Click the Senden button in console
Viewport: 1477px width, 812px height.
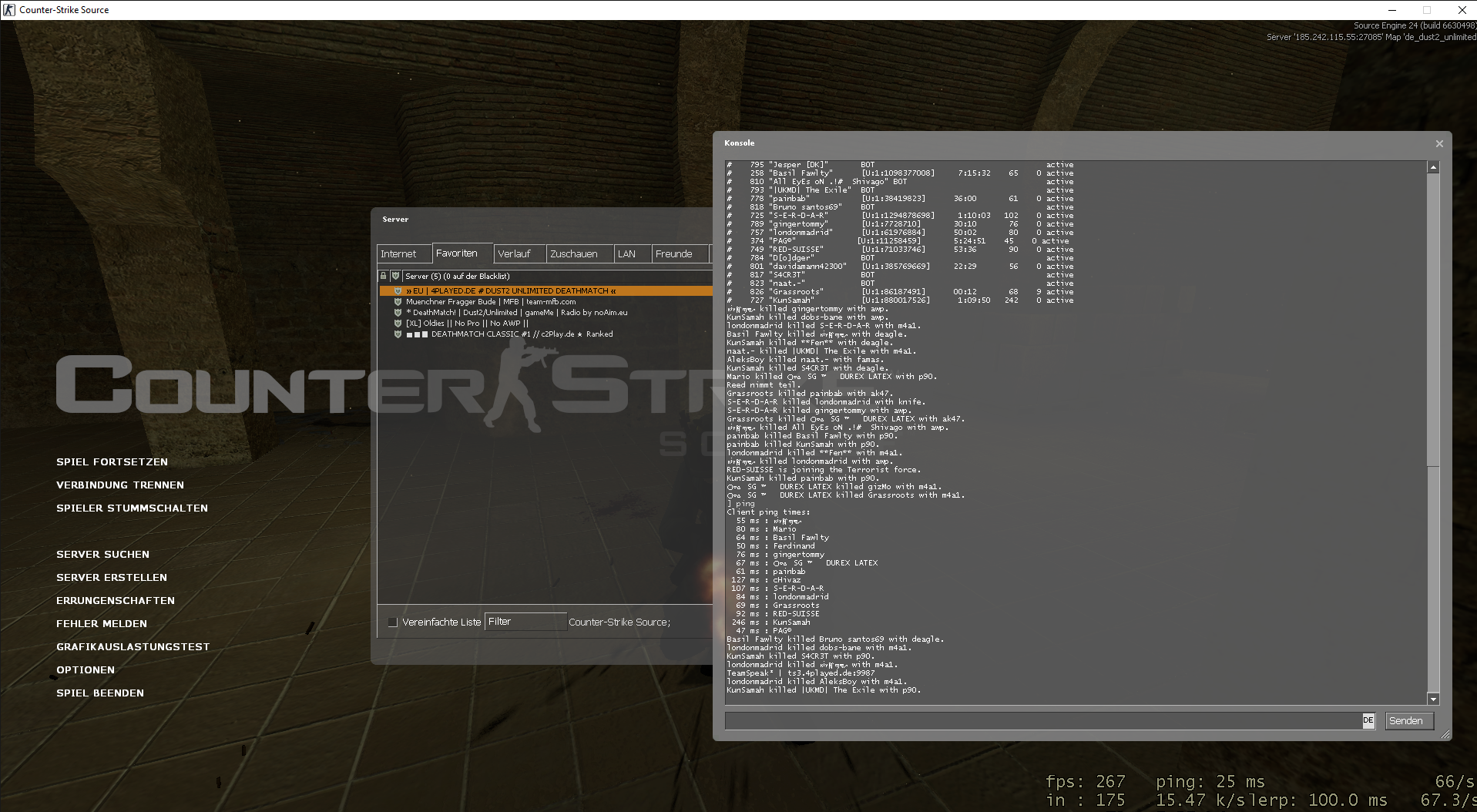[x=1408, y=720]
